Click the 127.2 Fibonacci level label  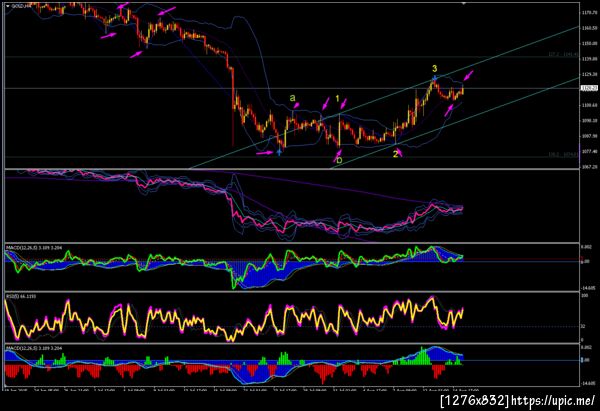[563, 55]
